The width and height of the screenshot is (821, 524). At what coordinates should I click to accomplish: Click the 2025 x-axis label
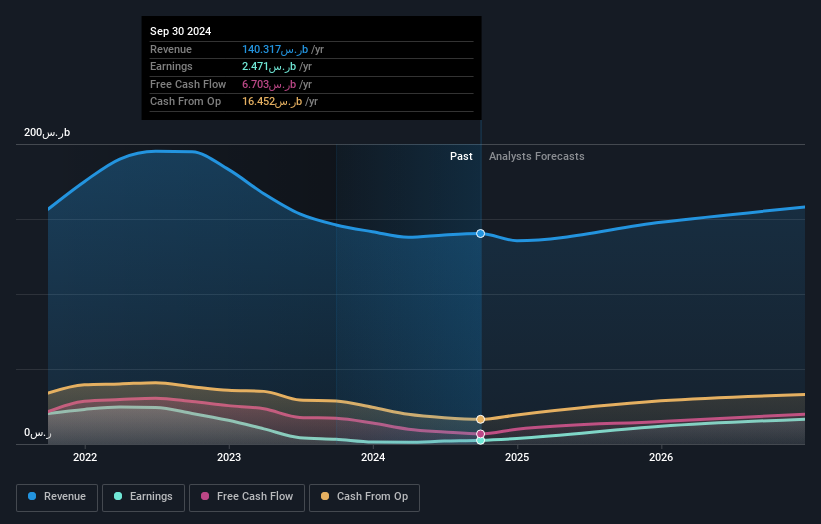(517, 457)
